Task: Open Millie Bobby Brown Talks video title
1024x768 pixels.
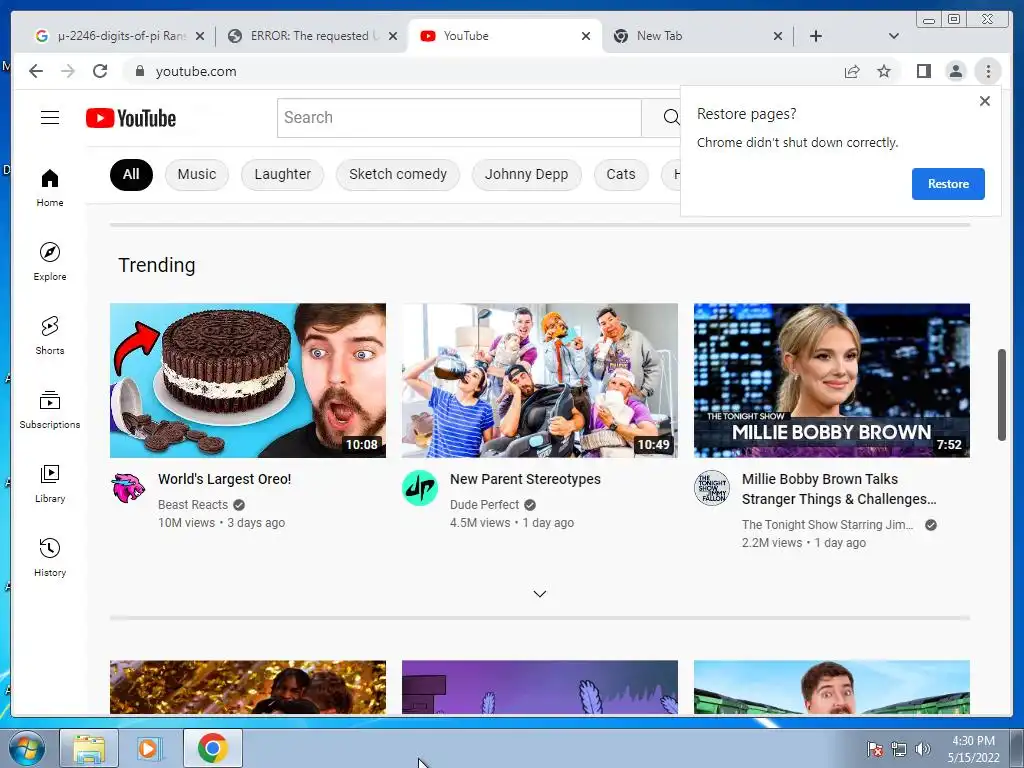Action: 839,489
